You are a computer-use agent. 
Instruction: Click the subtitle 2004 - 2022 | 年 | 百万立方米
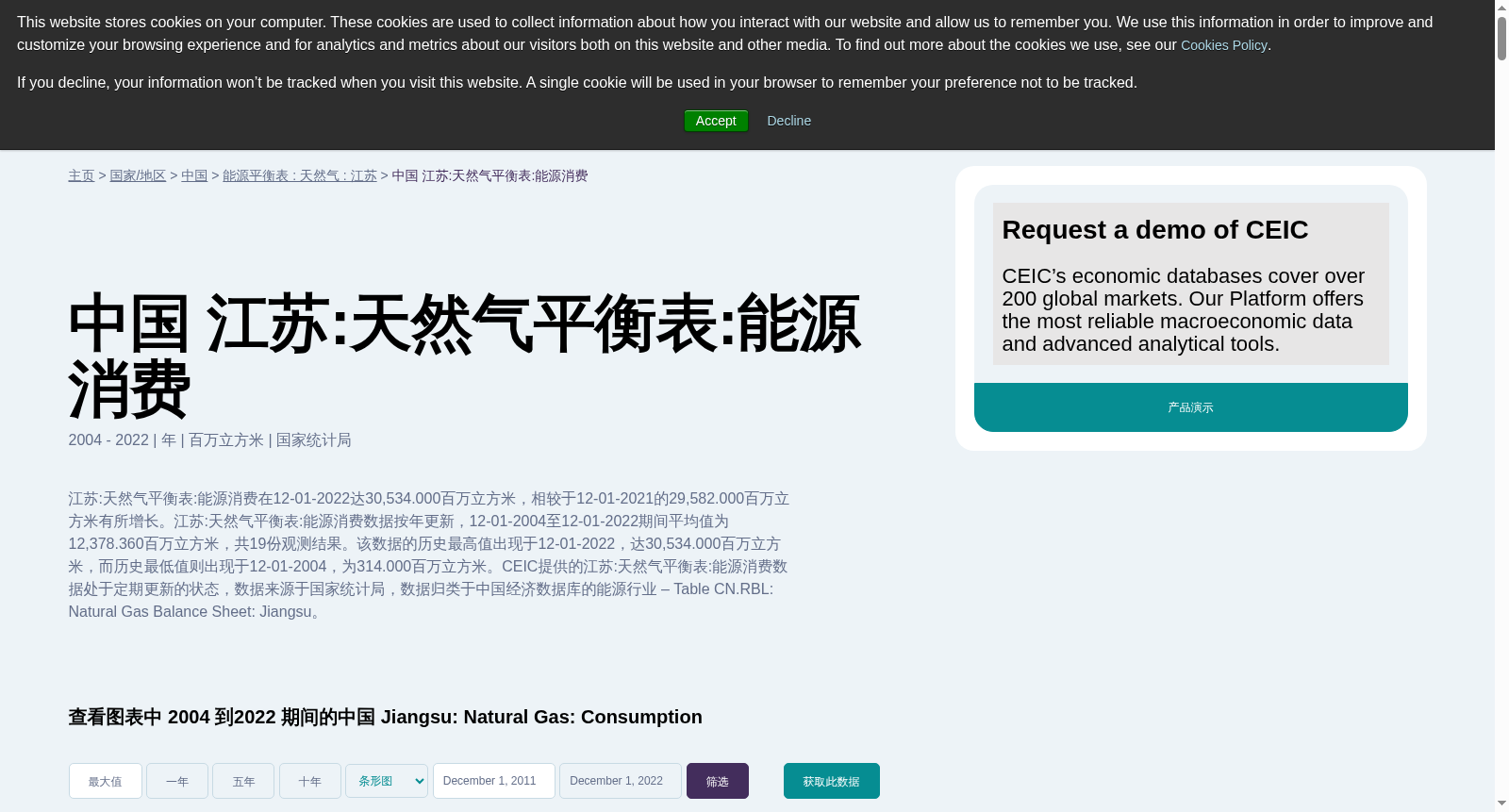coord(209,440)
